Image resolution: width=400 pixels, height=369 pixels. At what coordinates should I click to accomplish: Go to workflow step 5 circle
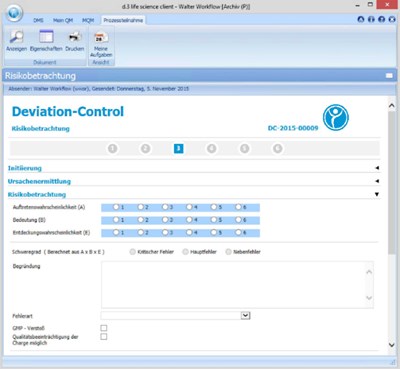coord(245,148)
